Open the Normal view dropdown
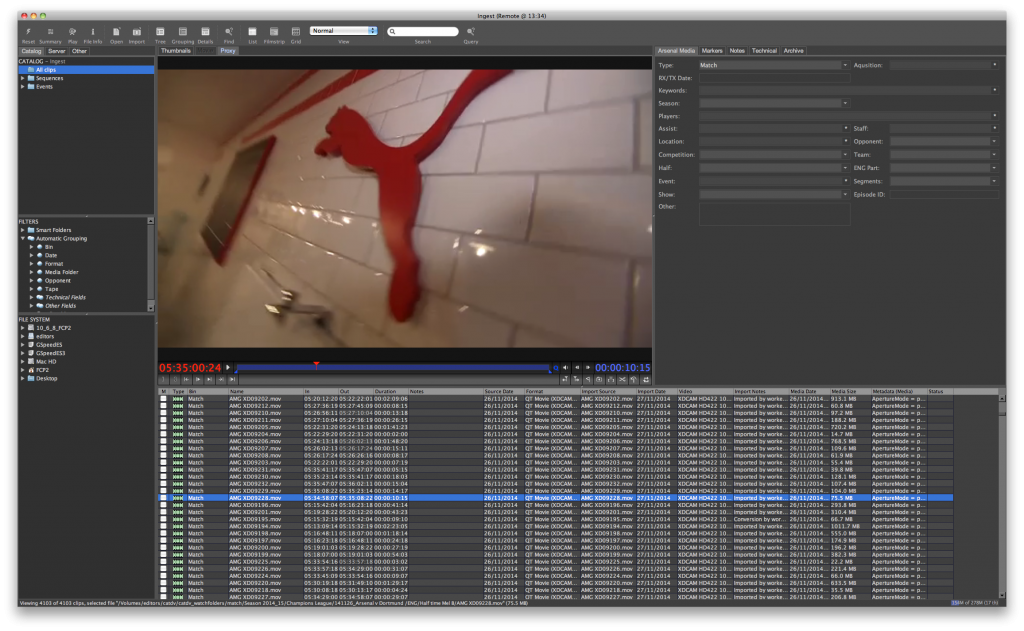The width and height of the screenshot is (1024, 631). [x=343, y=31]
